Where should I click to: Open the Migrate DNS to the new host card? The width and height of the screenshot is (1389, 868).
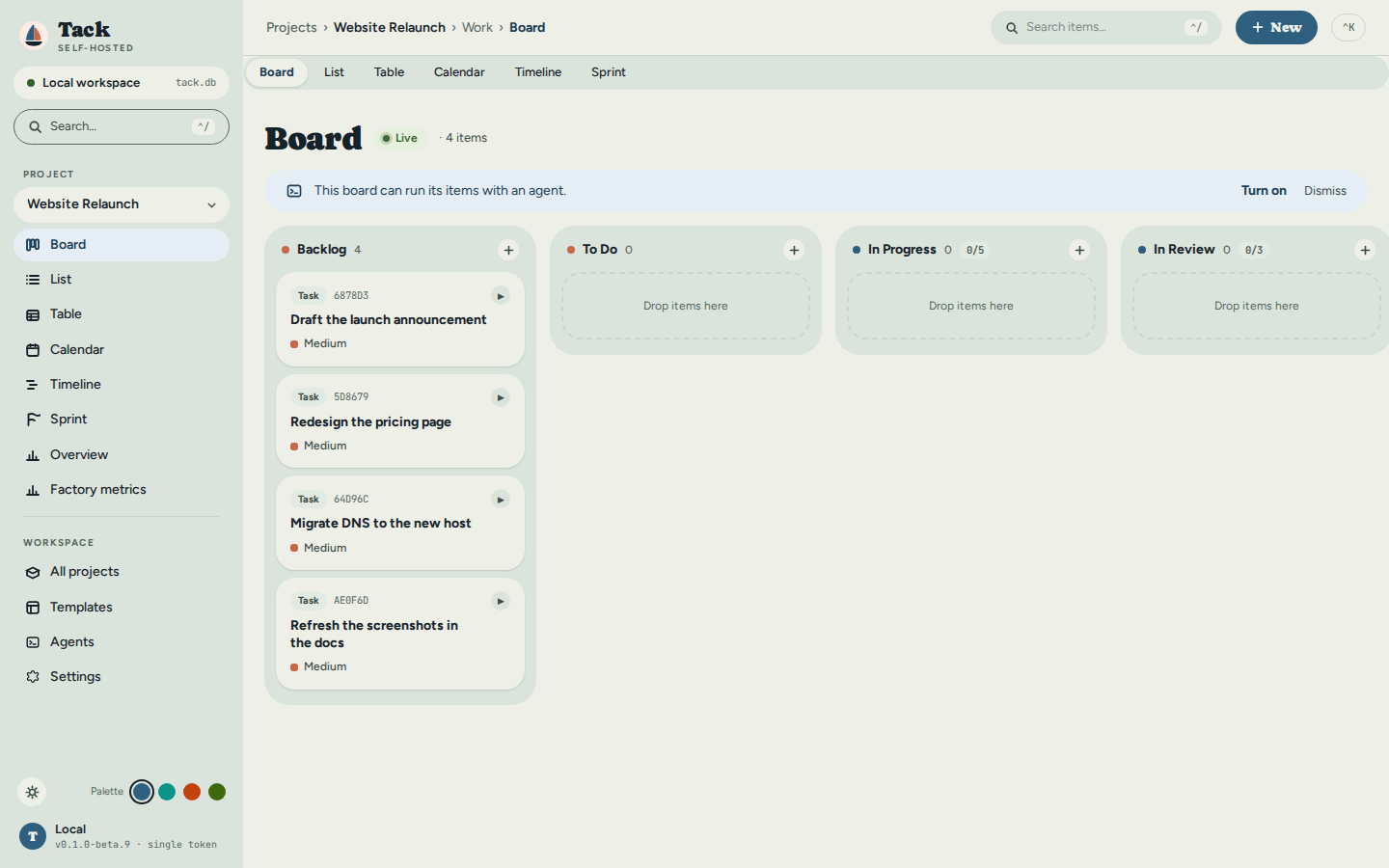[400, 523]
